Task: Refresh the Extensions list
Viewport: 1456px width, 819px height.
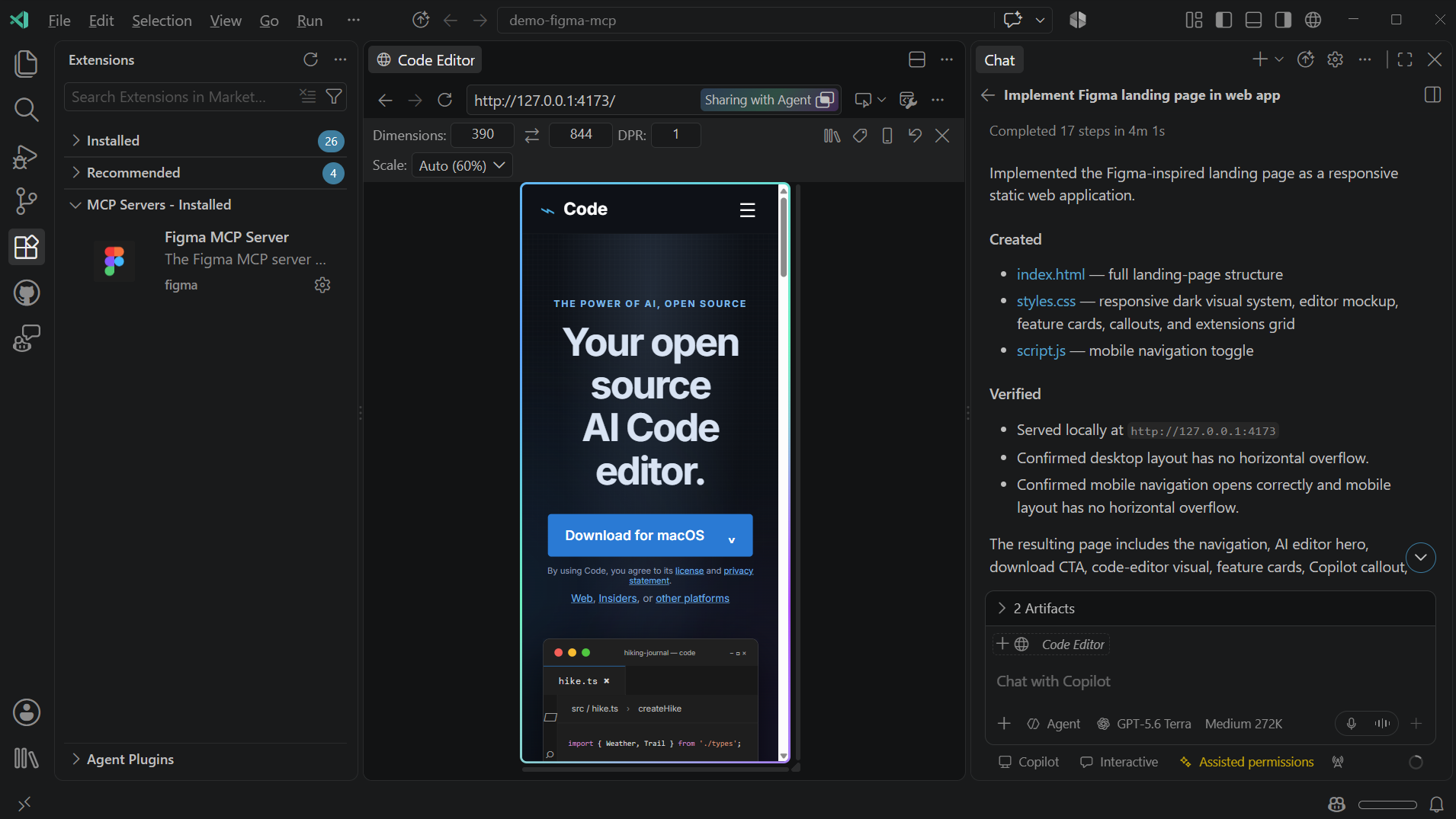Action: [x=310, y=59]
